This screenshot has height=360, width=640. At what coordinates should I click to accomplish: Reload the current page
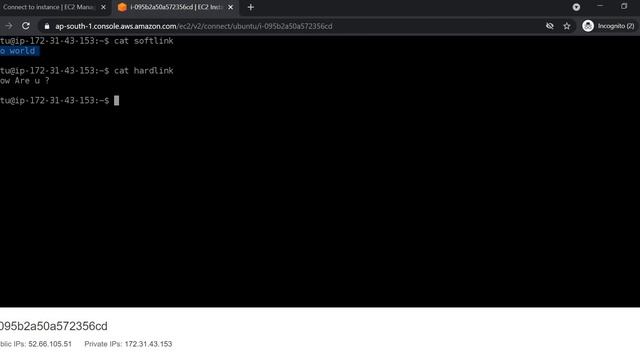pyautogui.click(x=26, y=26)
